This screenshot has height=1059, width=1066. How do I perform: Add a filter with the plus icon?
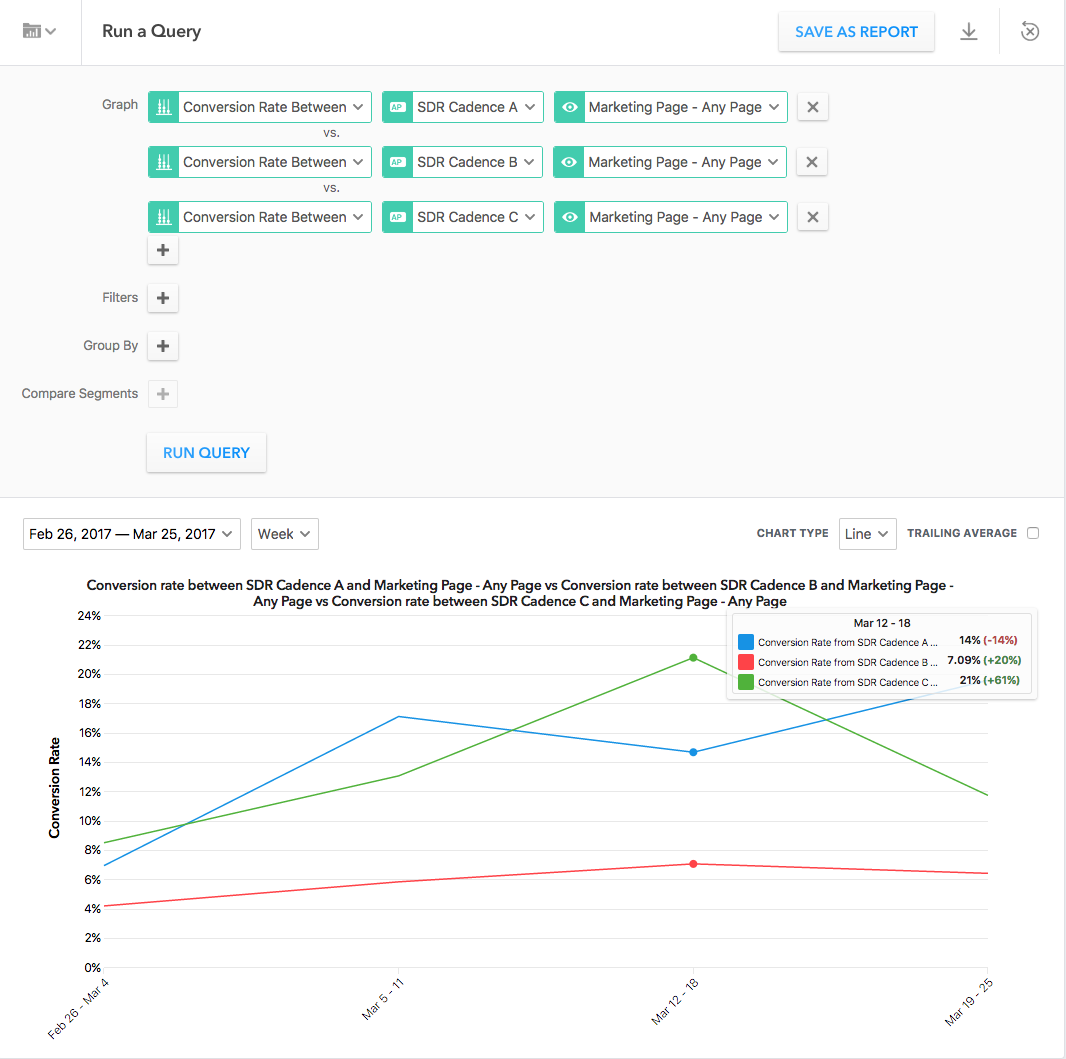coord(163,298)
